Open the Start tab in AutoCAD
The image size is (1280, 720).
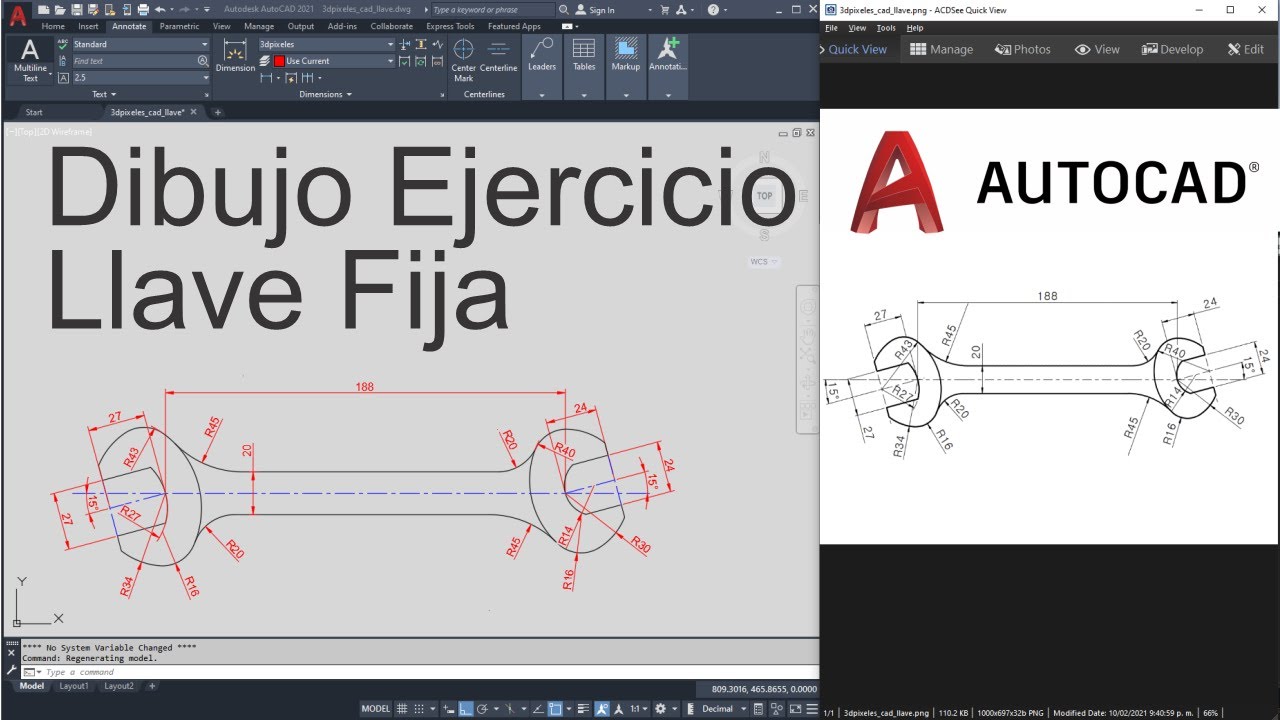point(34,112)
